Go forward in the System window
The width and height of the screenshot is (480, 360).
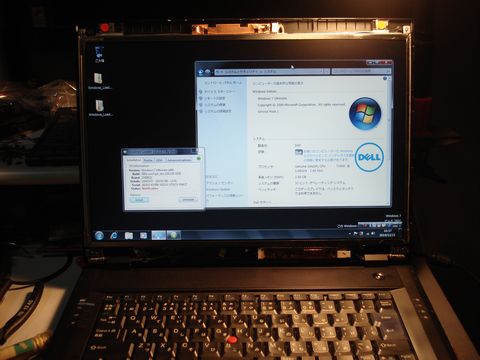pyautogui.click(x=207, y=72)
